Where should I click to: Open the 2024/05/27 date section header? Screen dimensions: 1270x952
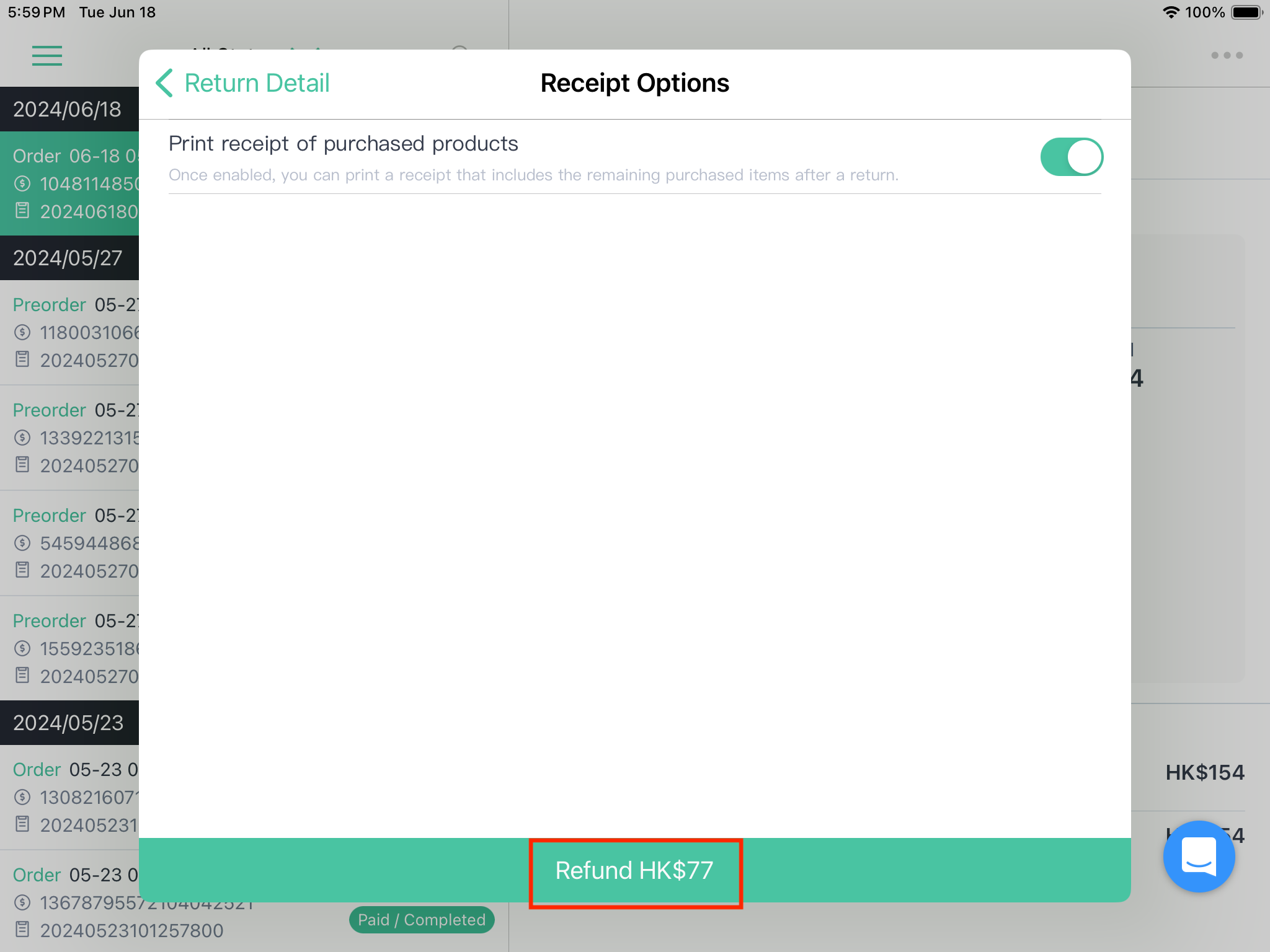point(69,258)
